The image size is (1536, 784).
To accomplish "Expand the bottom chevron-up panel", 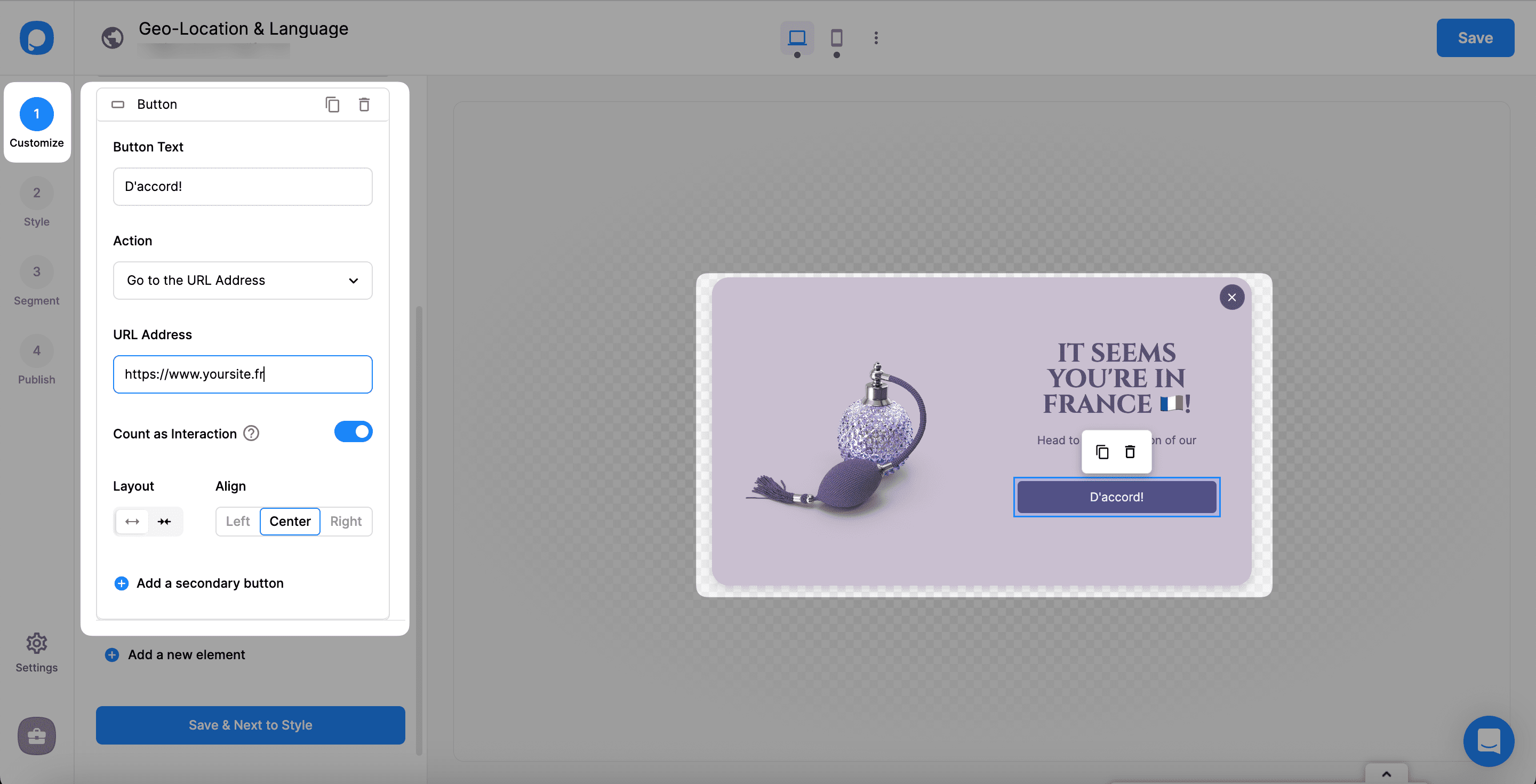I will pyautogui.click(x=1386, y=774).
